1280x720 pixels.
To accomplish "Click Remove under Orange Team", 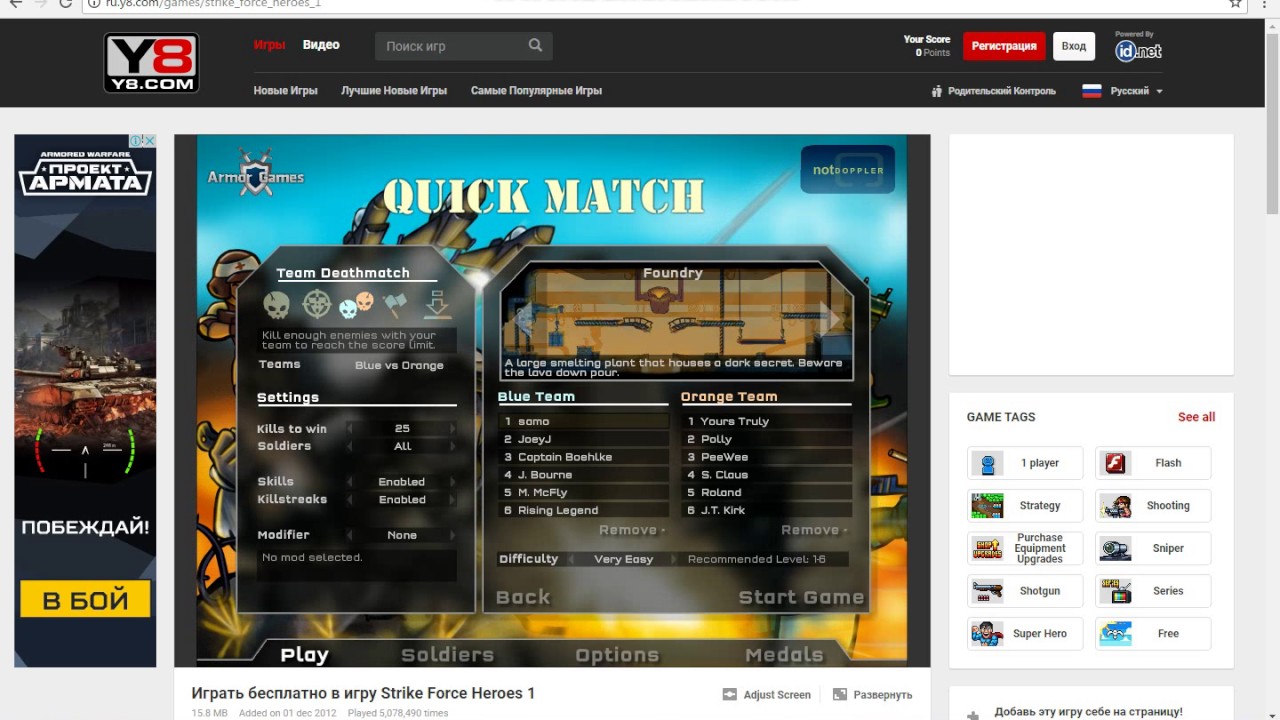I will [814, 530].
